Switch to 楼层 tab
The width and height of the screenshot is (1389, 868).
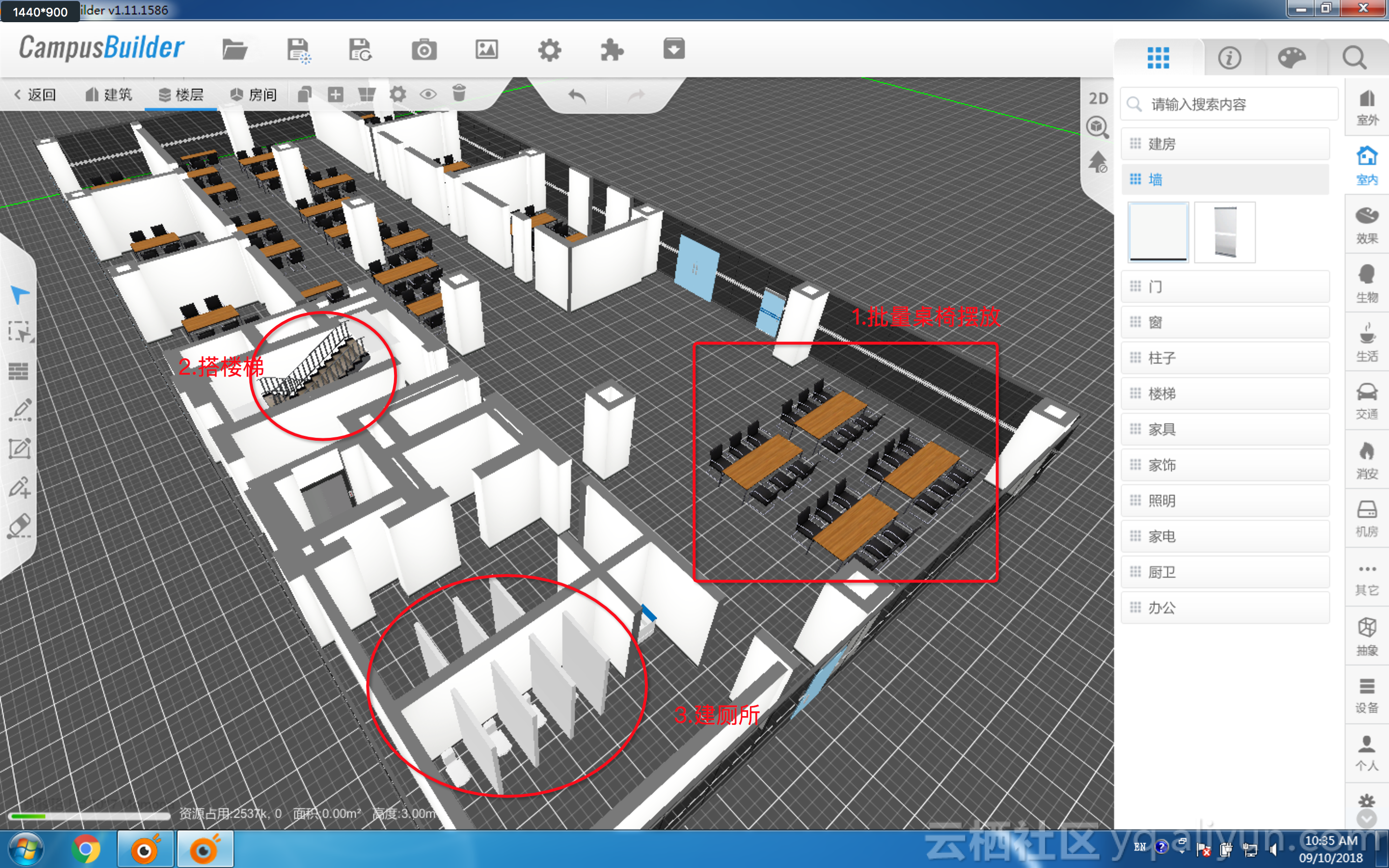(181, 95)
